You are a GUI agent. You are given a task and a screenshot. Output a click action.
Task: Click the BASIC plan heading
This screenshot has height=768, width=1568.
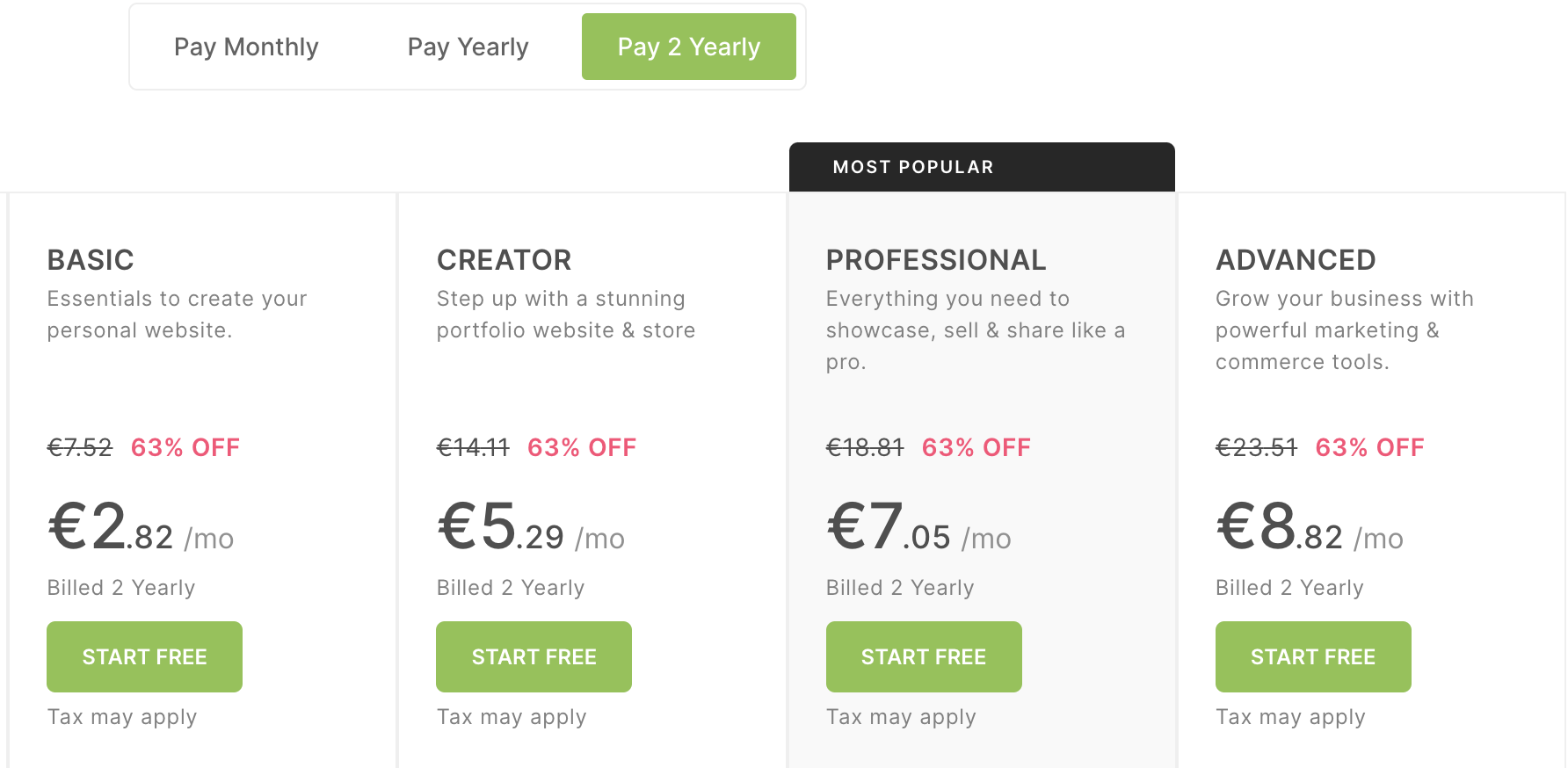[x=91, y=260]
